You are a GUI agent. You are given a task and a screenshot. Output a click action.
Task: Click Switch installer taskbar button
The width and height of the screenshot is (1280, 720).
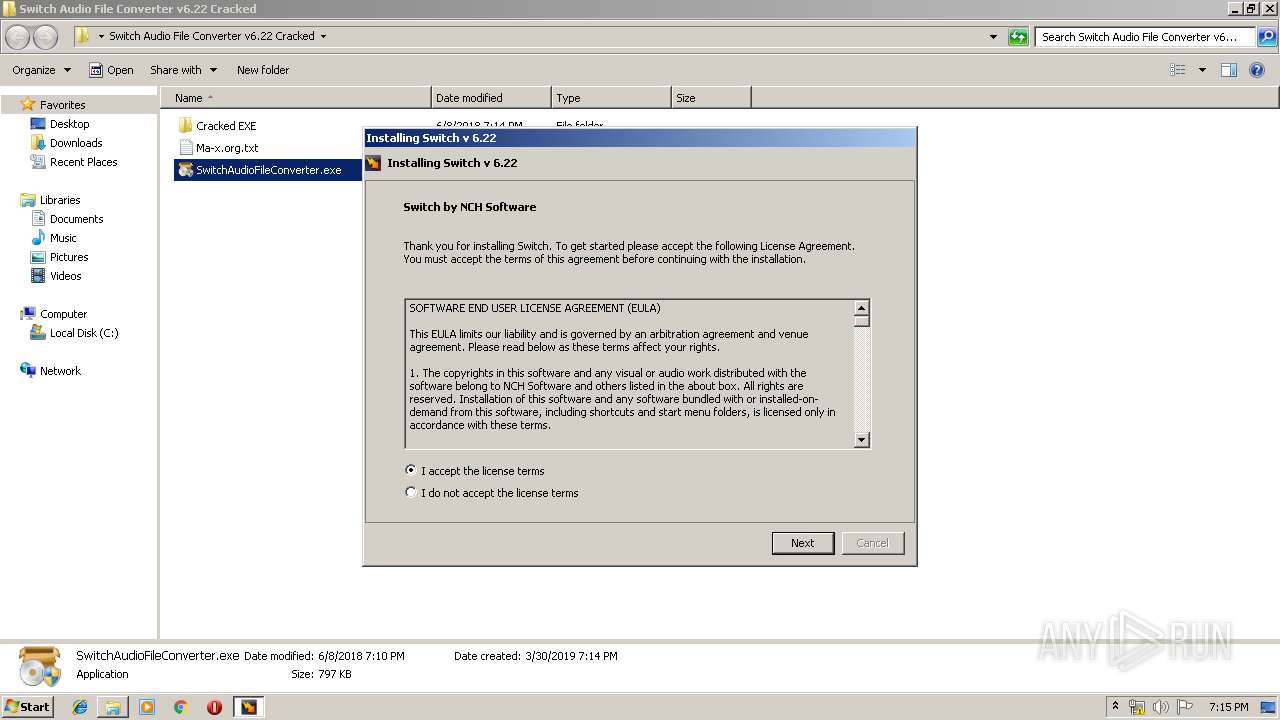(x=248, y=707)
